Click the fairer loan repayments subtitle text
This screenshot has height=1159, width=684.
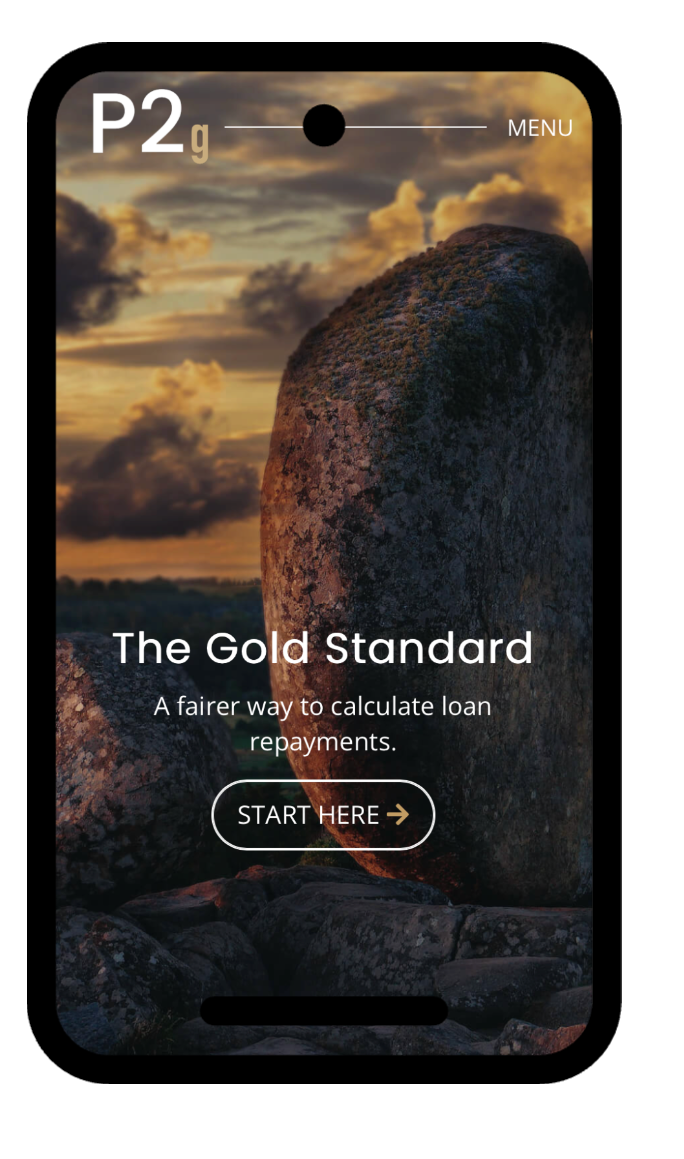(x=322, y=724)
